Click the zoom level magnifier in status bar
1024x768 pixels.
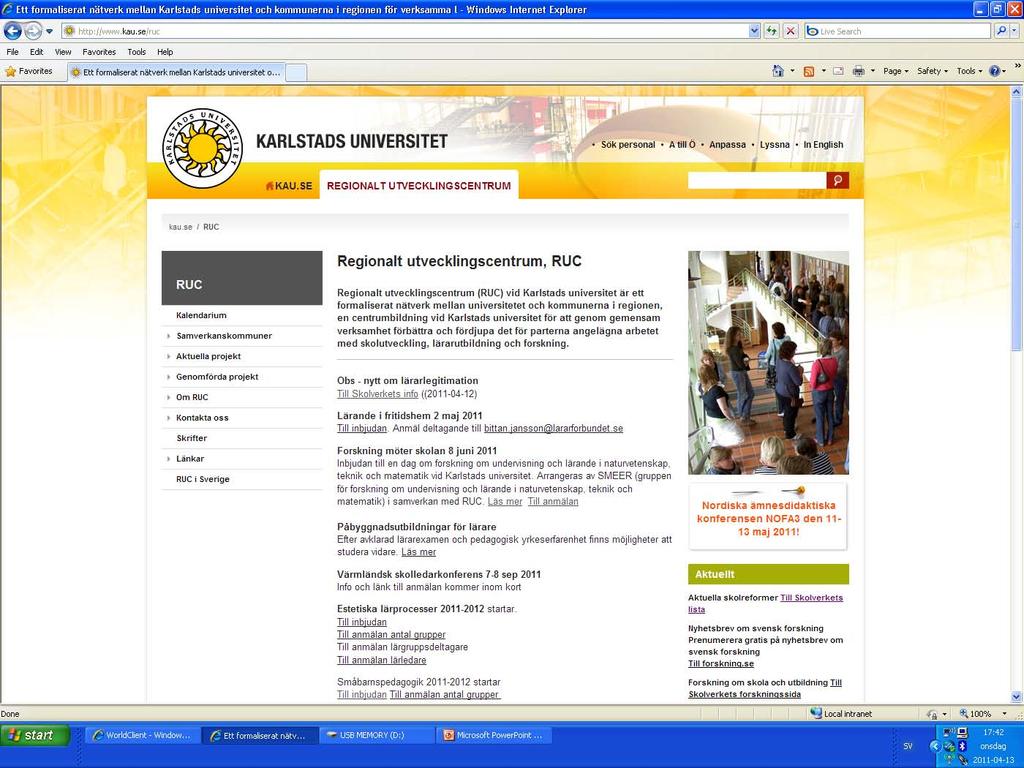coord(964,714)
